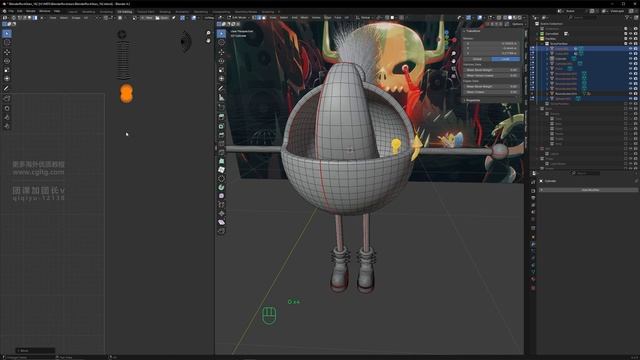Hide the Cylinder object in outliner
Screen dimensions: 640x360
click(631, 59)
